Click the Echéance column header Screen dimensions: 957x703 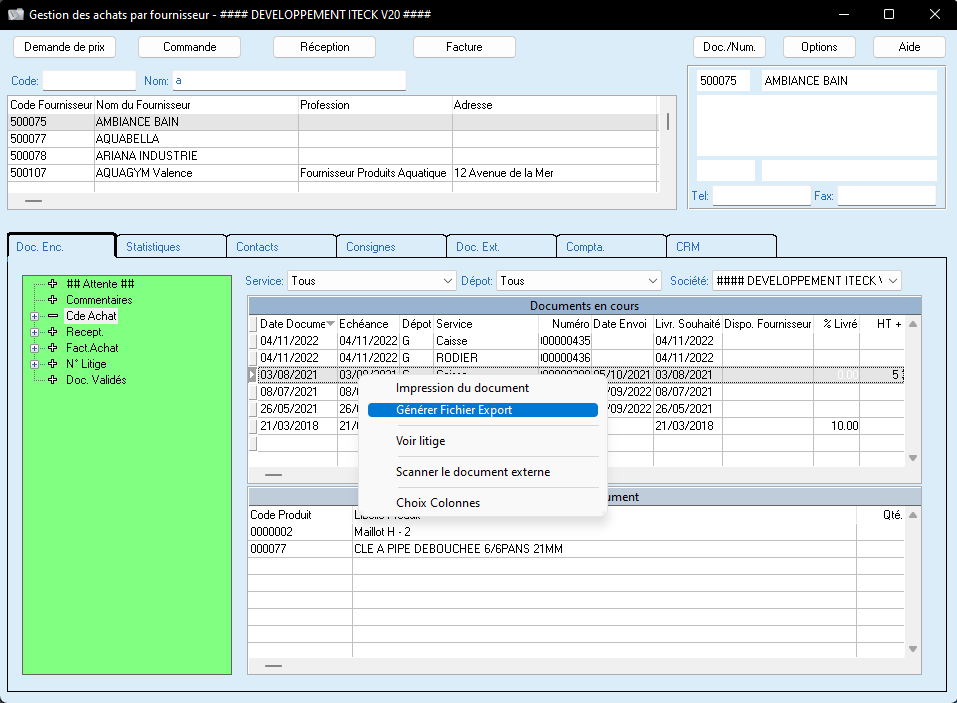point(369,324)
